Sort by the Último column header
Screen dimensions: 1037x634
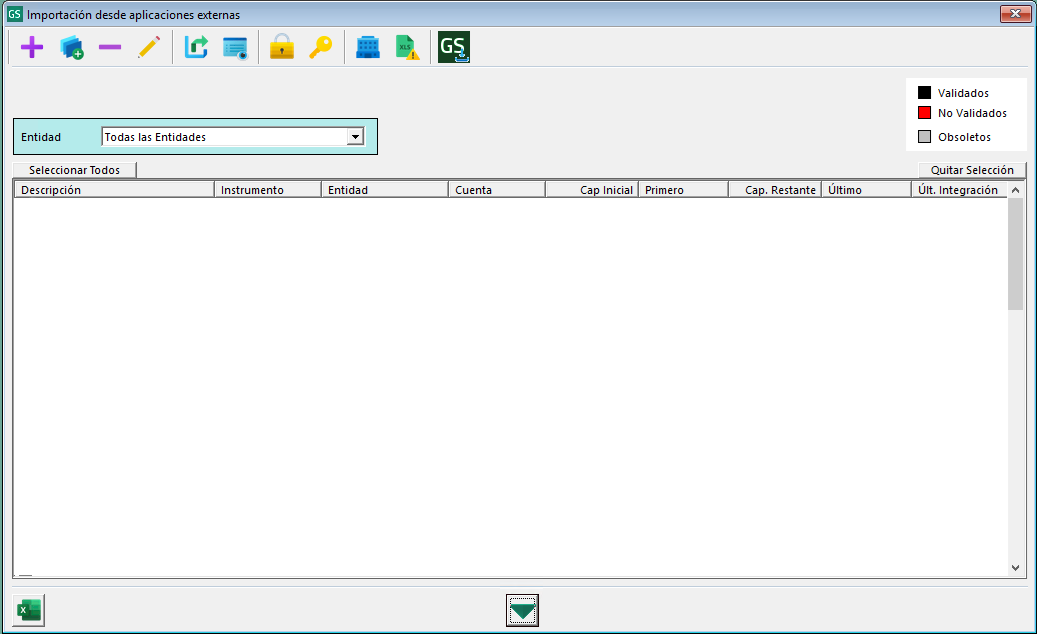click(866, 190)
